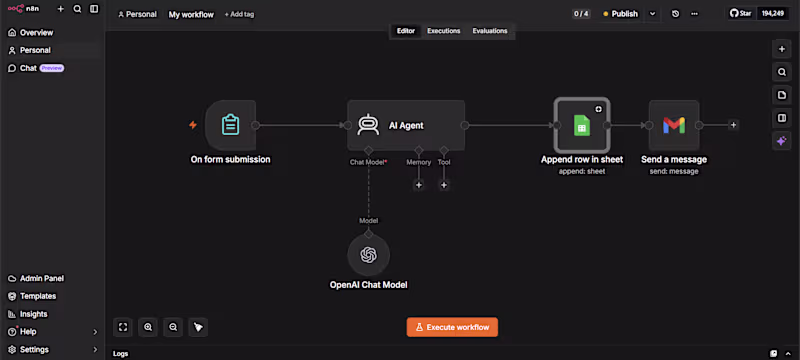
Task: Zoom in on the canvas
Action: click(x=148, y=327)
